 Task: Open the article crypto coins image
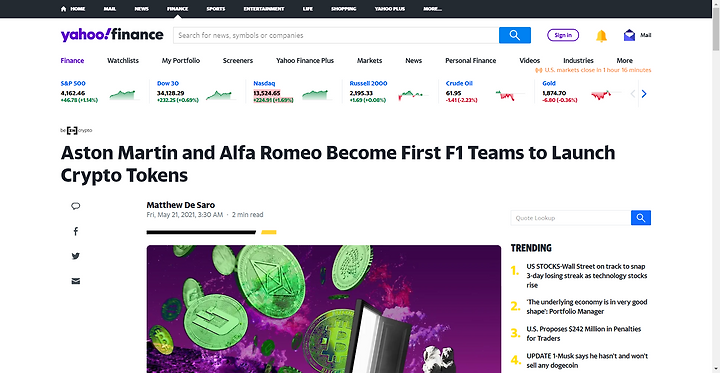click(324, 309)
